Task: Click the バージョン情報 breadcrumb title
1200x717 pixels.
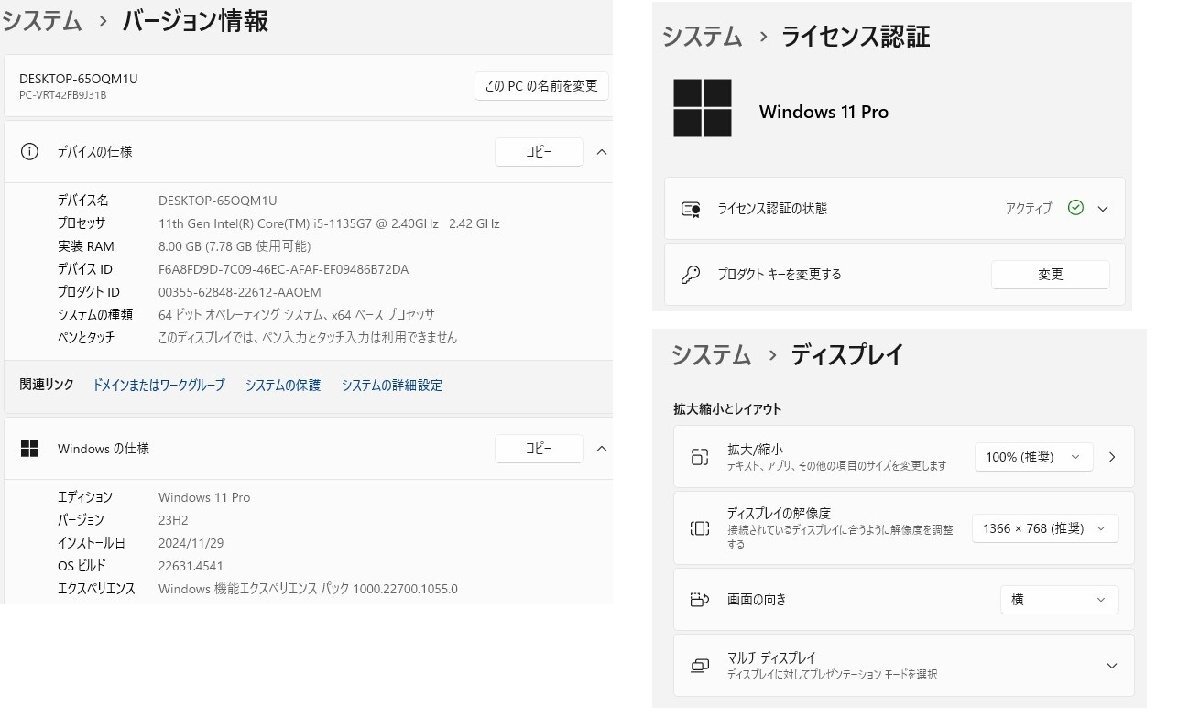Action: (195, 21)
